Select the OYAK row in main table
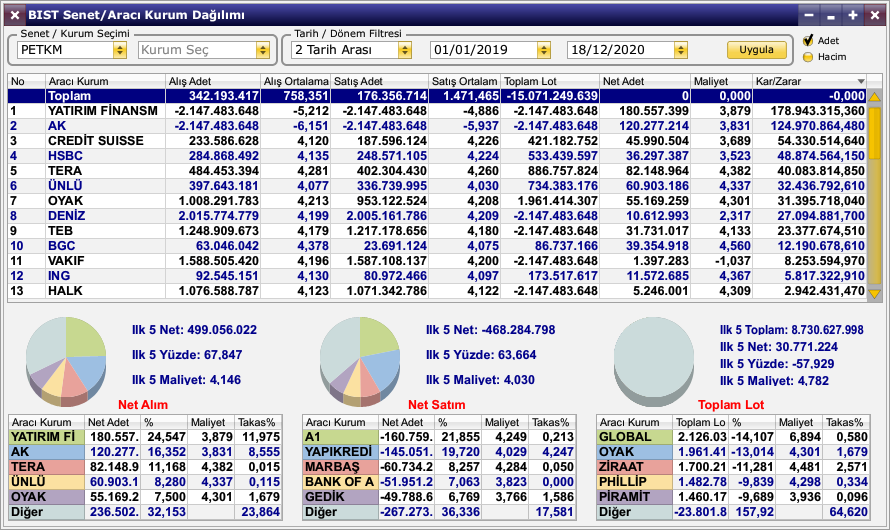890x530 pixels. pos(437,201)
